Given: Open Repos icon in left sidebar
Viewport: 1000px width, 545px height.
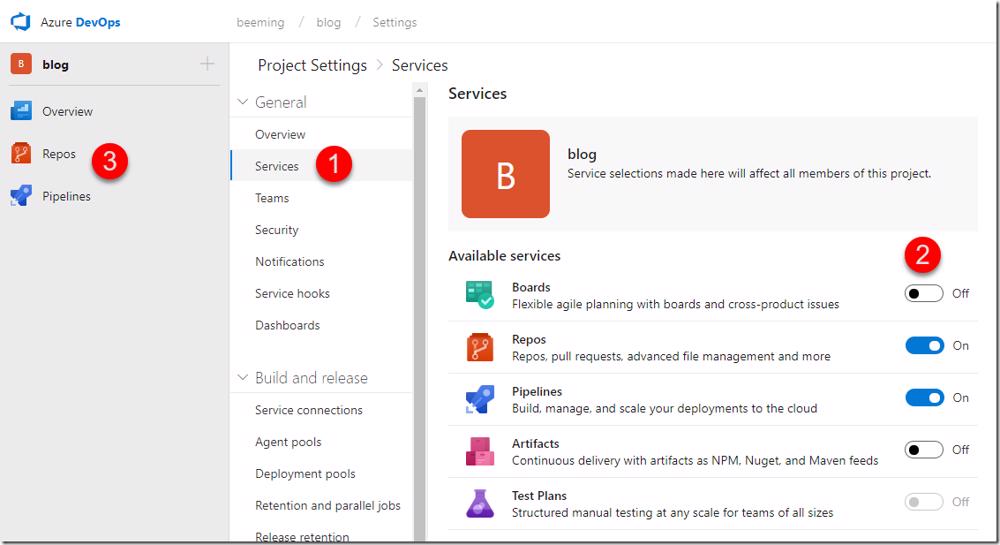Looking at the screenshot, I should coord(21,154).
